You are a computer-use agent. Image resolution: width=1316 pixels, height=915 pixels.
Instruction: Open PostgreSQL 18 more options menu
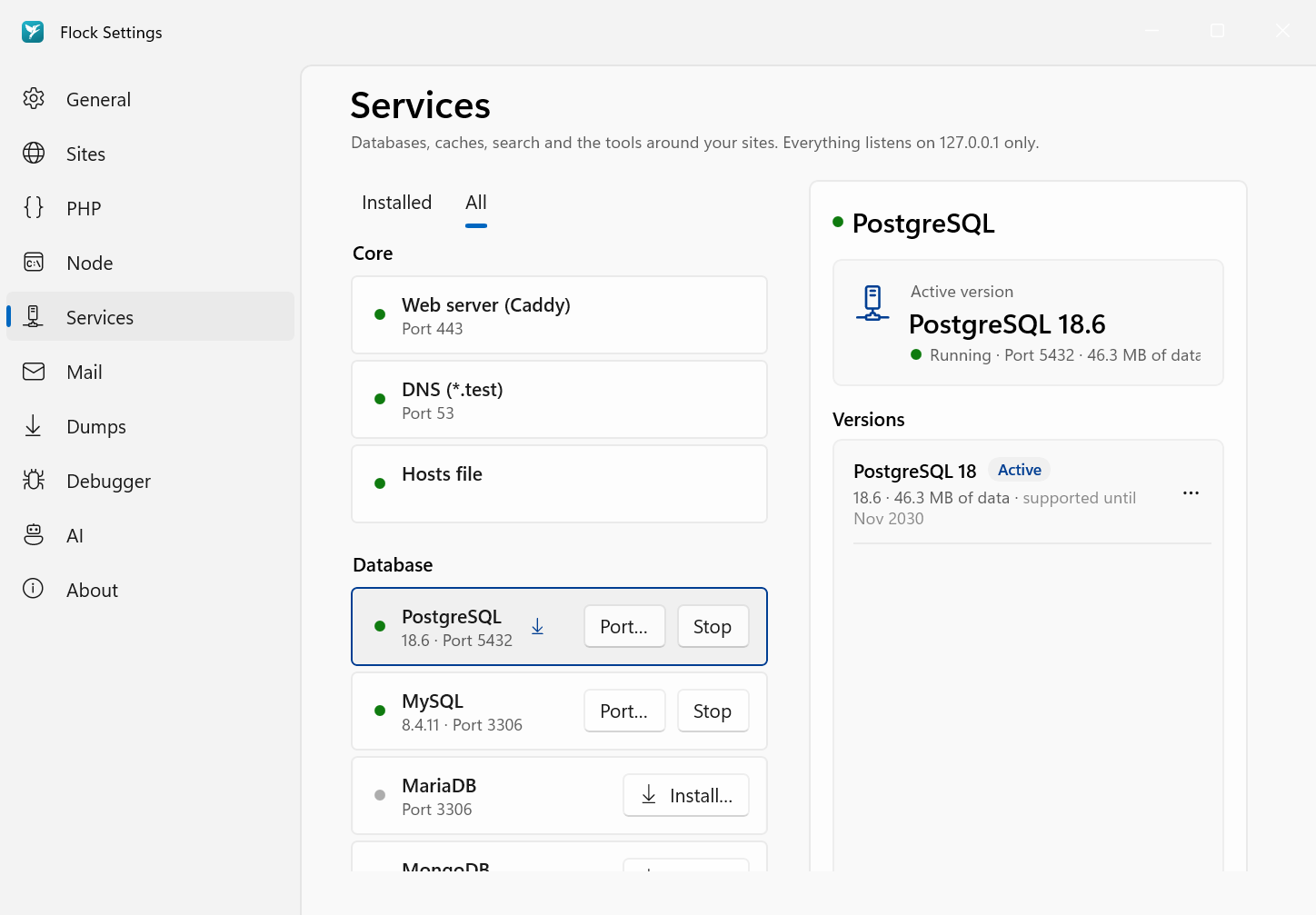[x=1191, y=493]
